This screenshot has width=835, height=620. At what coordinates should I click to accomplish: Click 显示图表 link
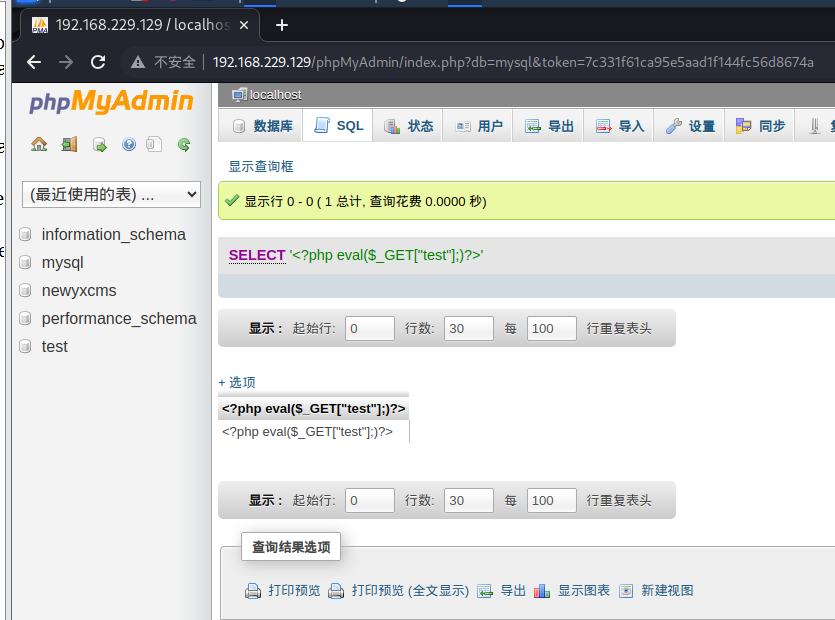584,591
